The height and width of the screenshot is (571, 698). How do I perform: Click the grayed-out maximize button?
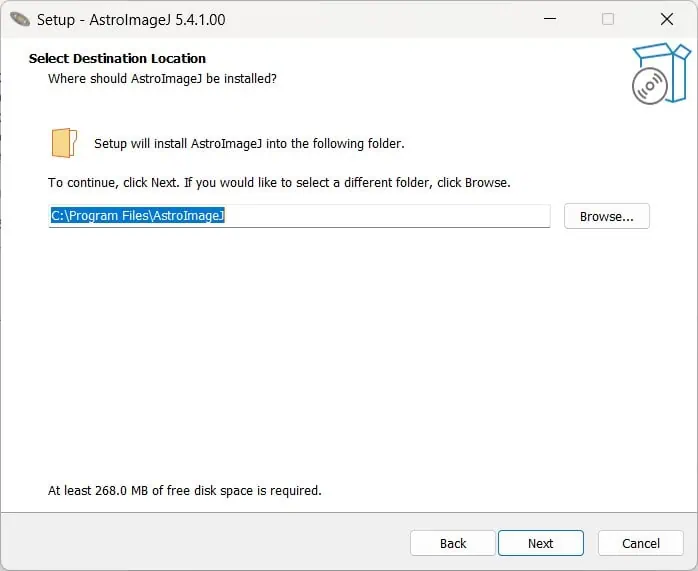(608, 19)
